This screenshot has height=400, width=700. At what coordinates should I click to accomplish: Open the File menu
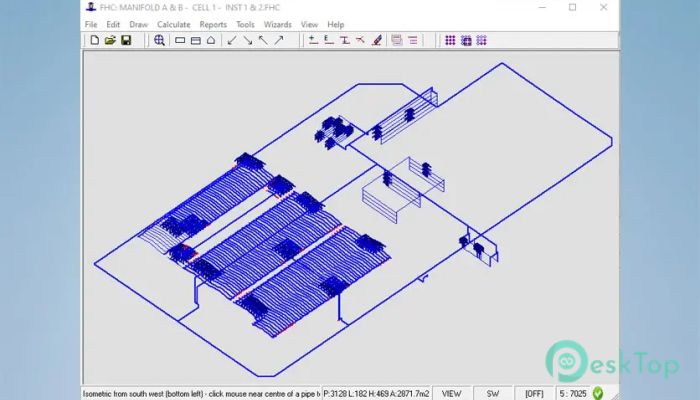pyautogui.click(x=91, y=24)
